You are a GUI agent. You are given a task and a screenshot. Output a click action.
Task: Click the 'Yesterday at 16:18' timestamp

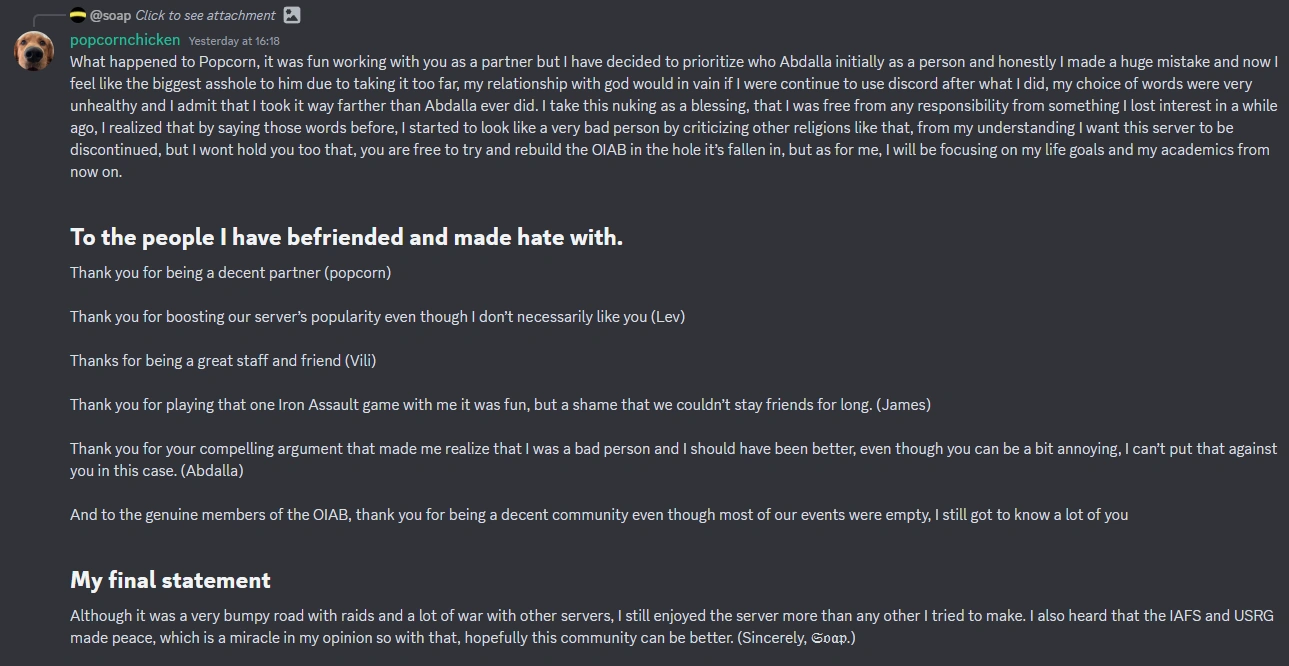click(234, 41)
